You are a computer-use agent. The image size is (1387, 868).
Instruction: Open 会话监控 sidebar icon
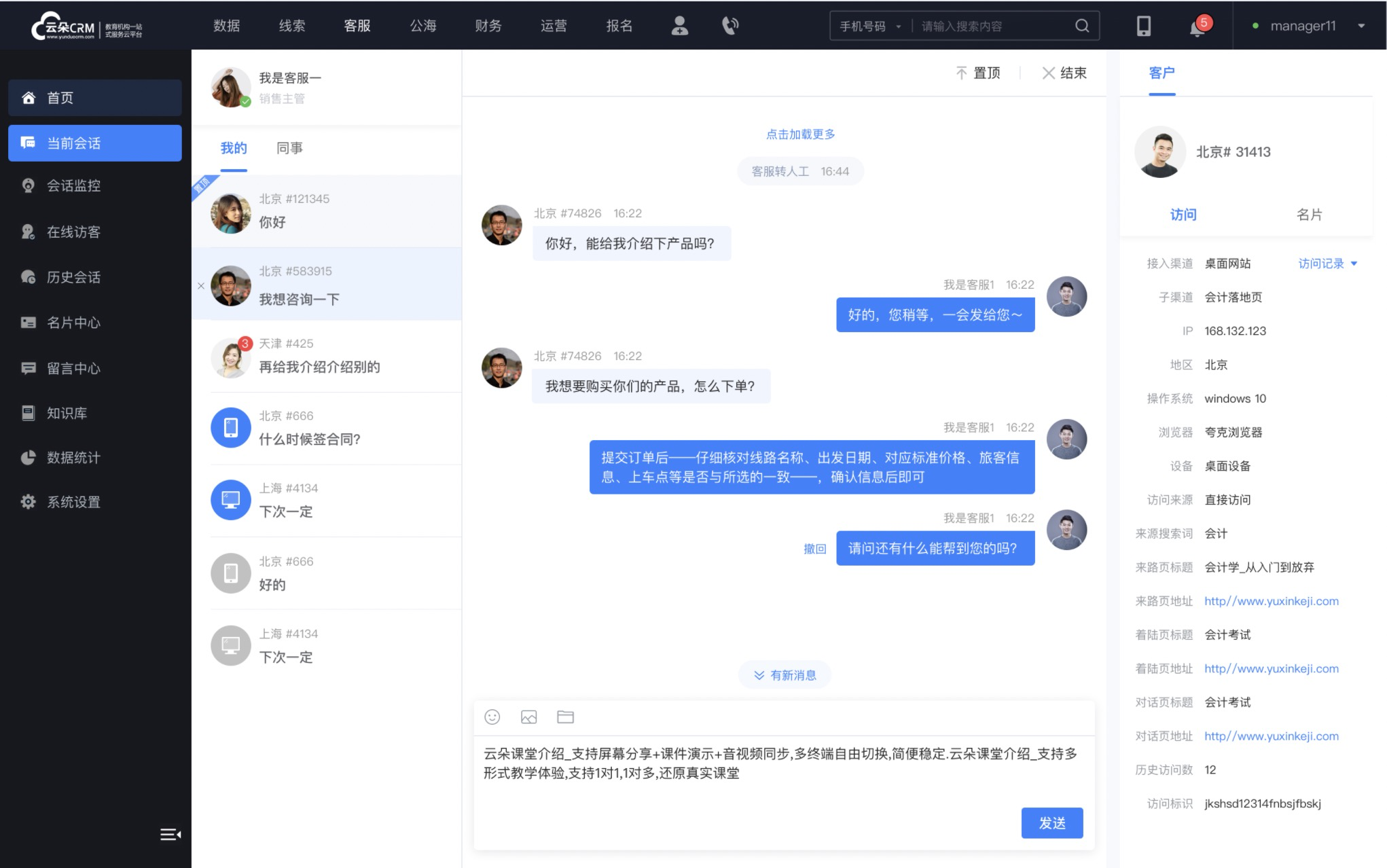pyautogui.click(x=27, y=185)
